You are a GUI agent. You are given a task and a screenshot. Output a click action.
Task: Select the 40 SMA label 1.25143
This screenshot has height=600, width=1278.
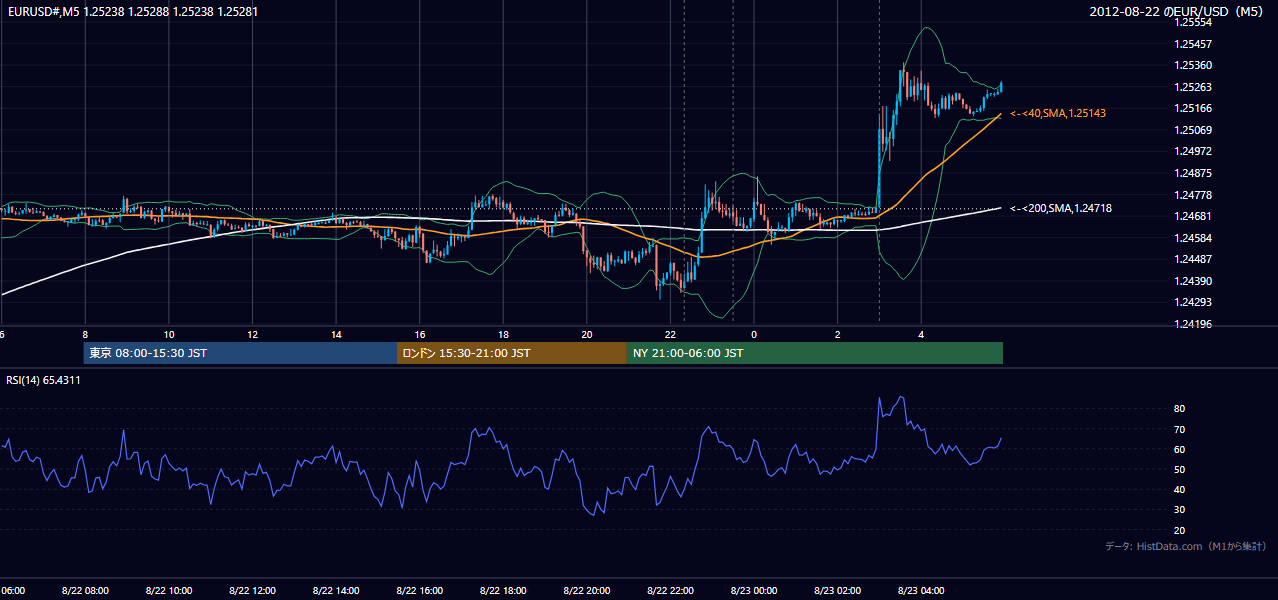(1058, 114)
